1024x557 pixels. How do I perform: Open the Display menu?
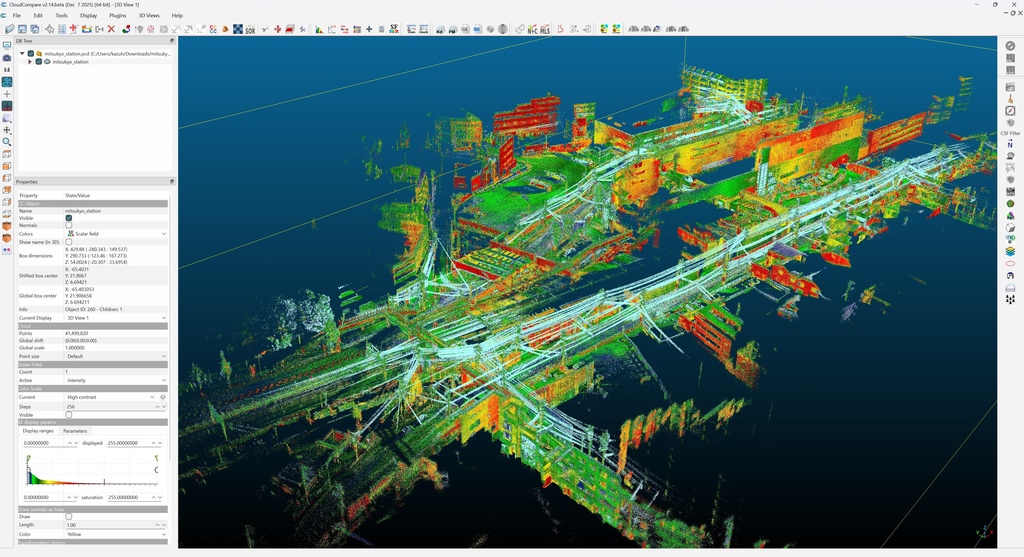pos(88,15)
